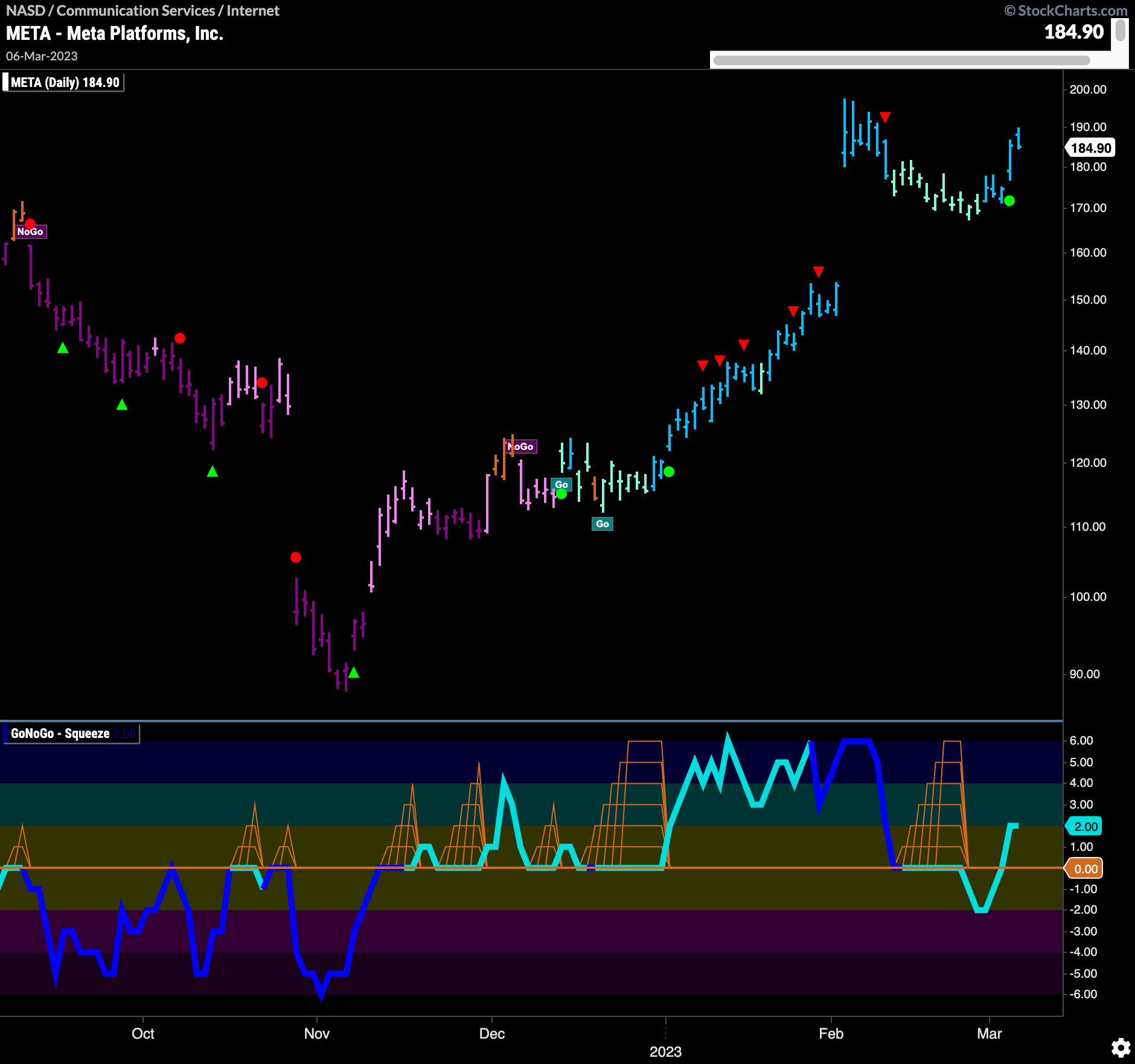Click the red circle near 134 in late October
Screen dimensions: 1135x1064
262,383
